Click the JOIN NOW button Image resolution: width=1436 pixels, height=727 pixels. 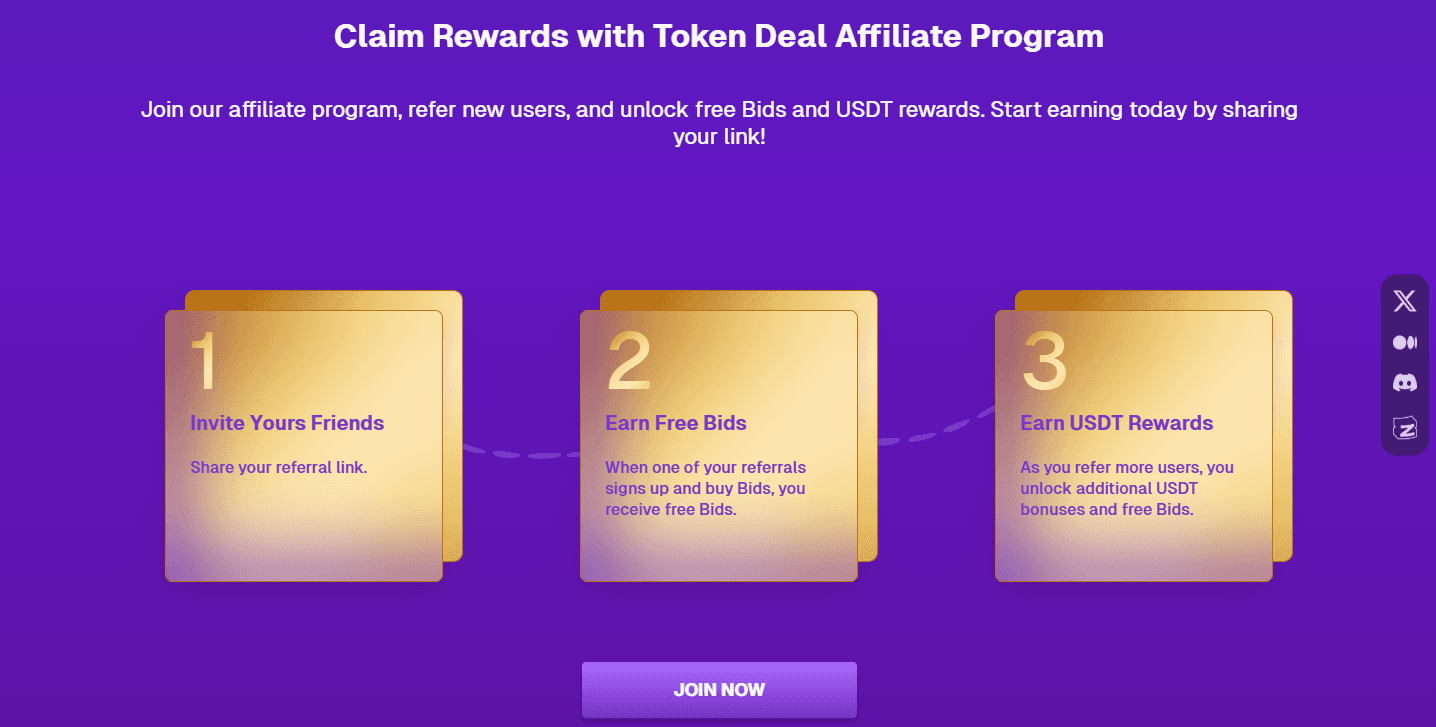[719, 690]
